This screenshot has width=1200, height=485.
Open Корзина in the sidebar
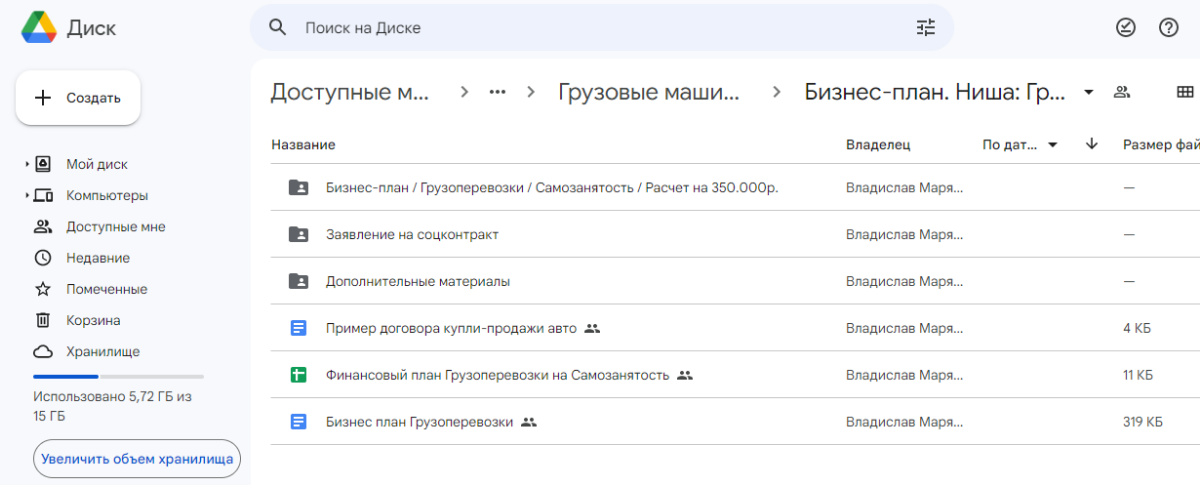[93, 321]
